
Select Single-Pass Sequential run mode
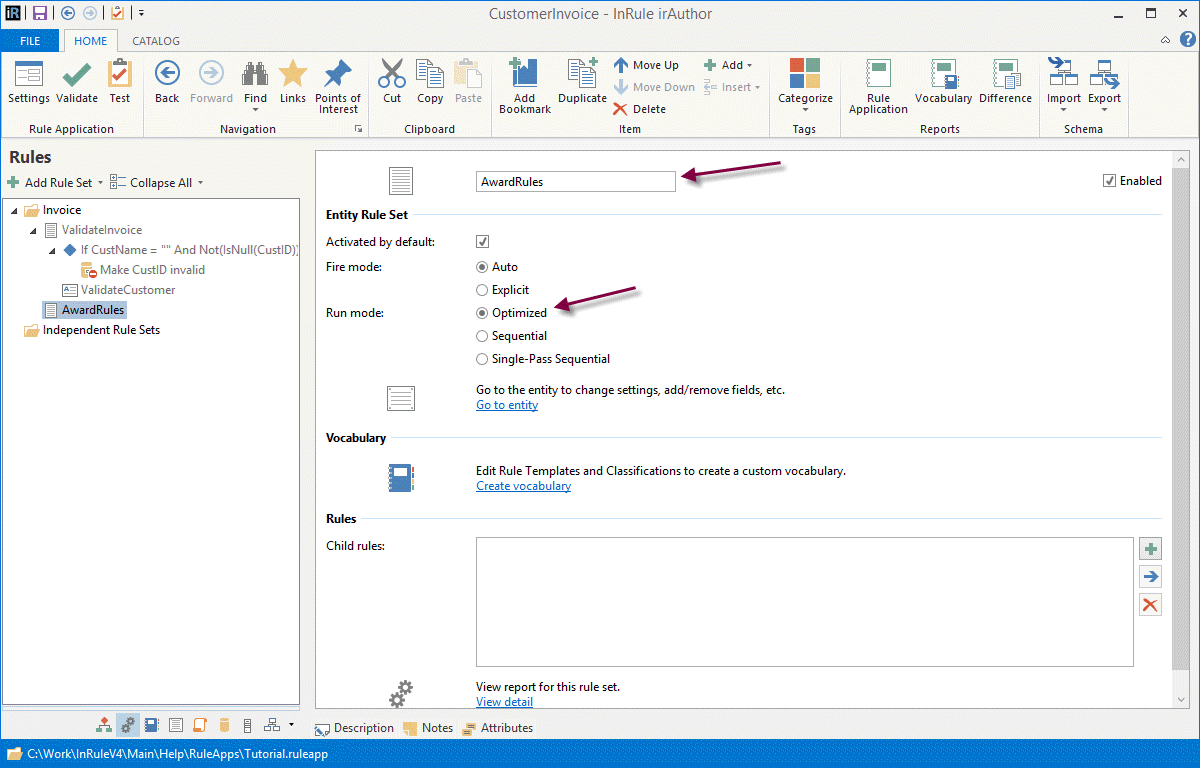(x=482, y=359)
